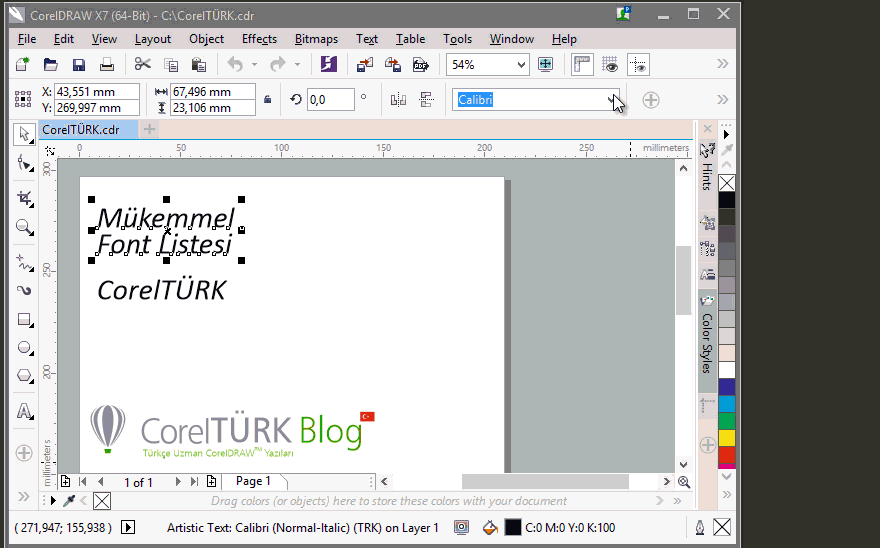
Task: Save the document with the floppy icon
Action: pos(79,65)
